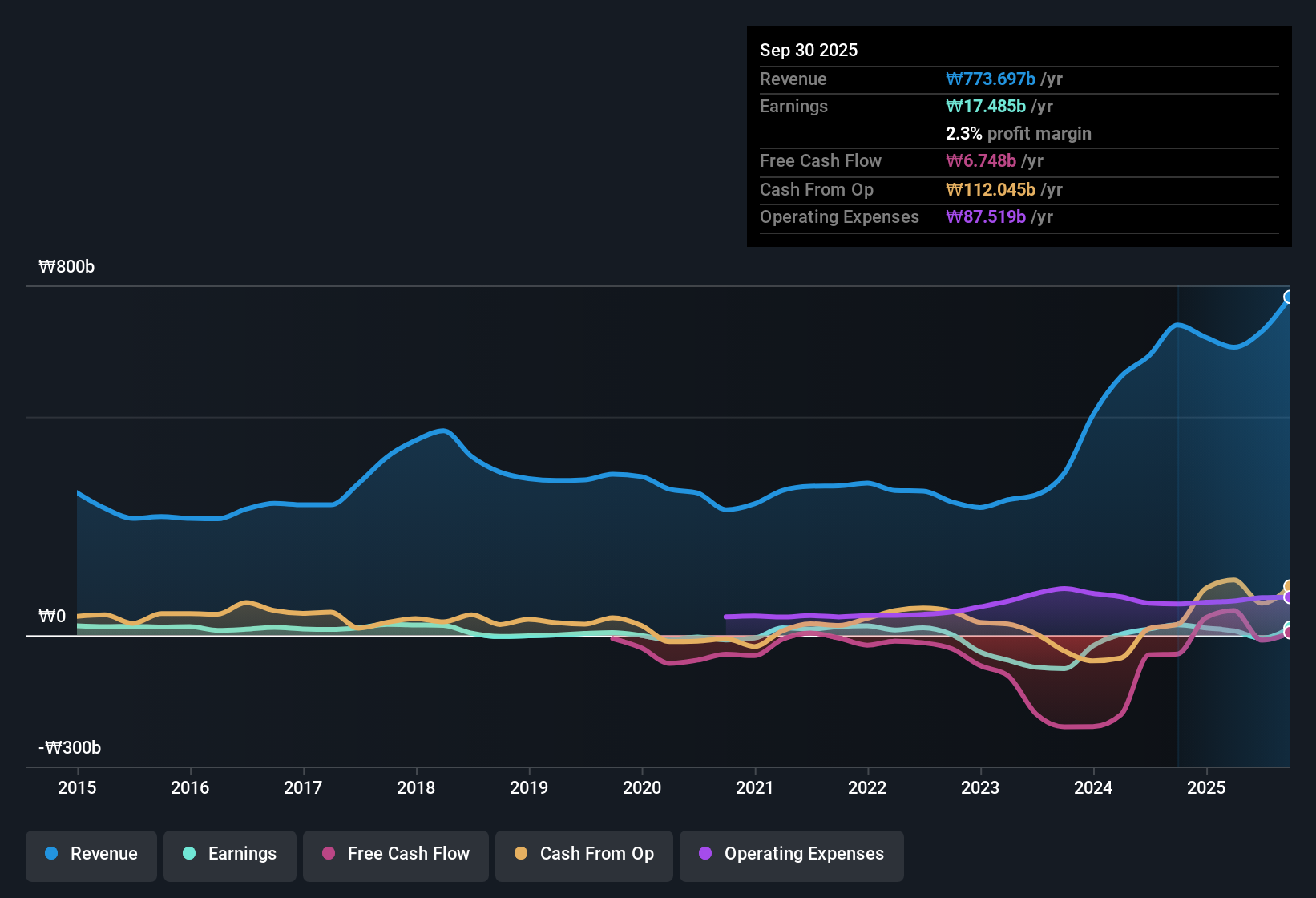Click the orange Cash From Op legend dot

pyautogui.click(x=520, y=854)
